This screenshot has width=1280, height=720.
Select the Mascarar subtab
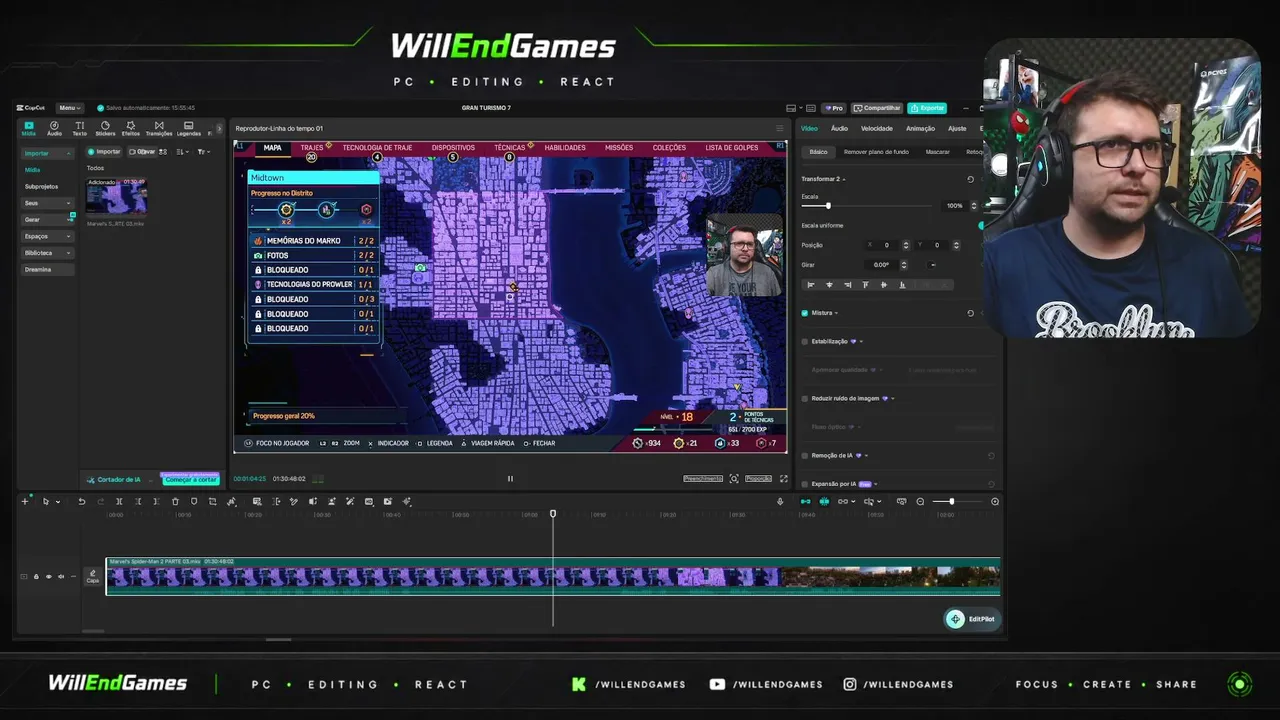(x=938, y=152)
